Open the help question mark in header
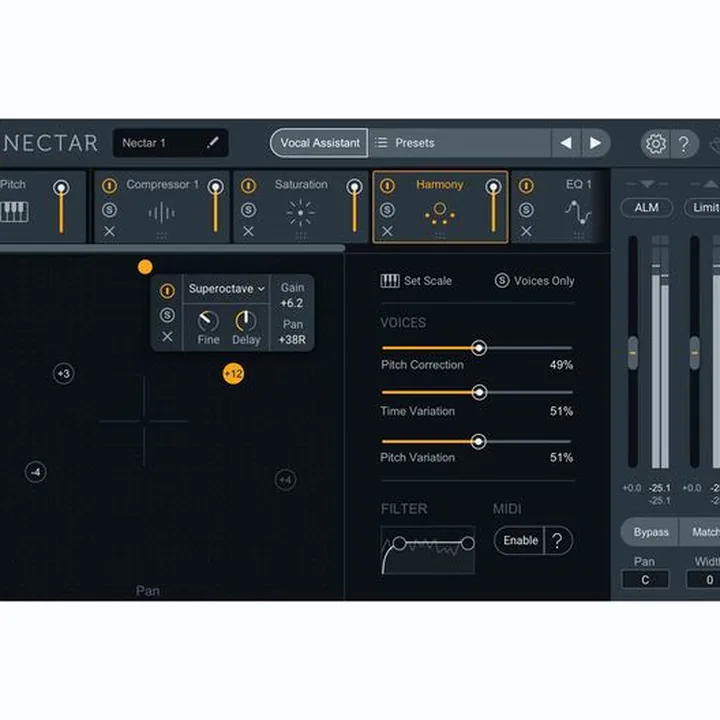Viewport: 720px width, 720px height. pyautogui.click(x=684, y=144)
